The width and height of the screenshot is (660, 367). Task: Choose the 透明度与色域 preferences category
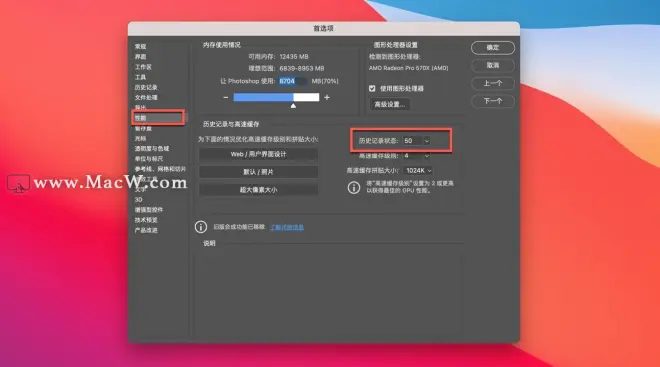(152, 149)
